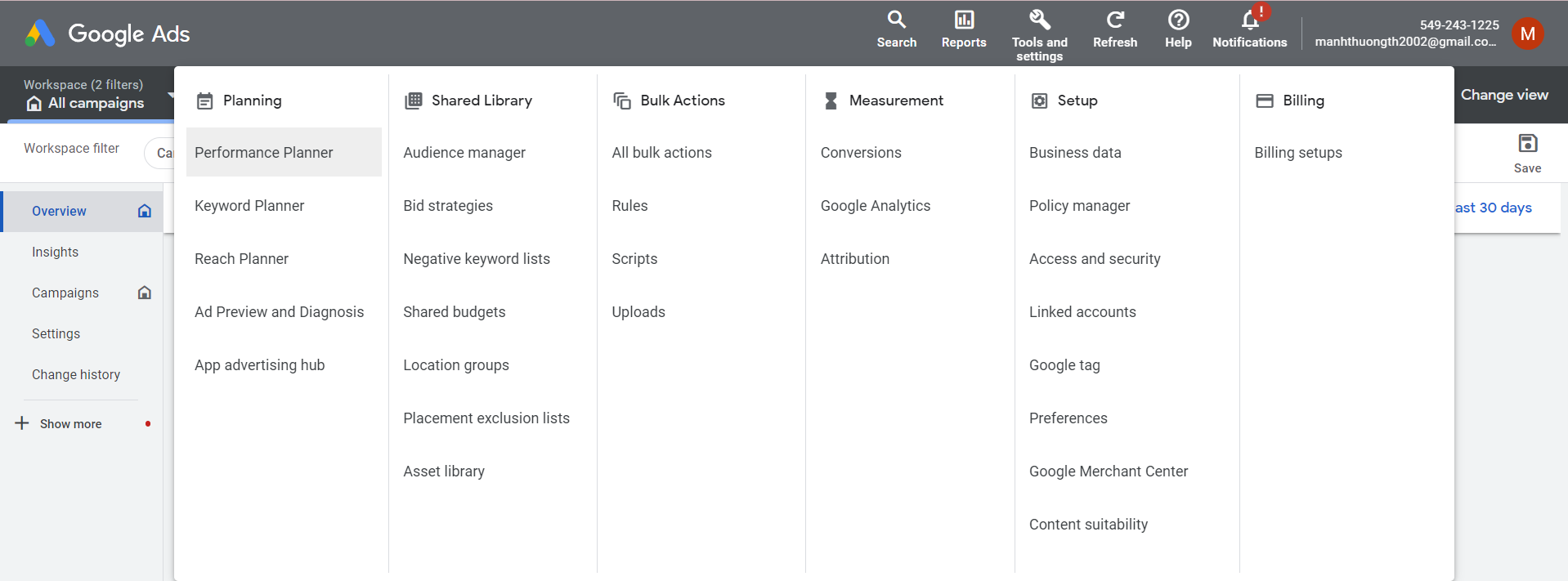The image size is (1568, 581).
Task: Open Change history in the sidebar
Action: (76, 374)
